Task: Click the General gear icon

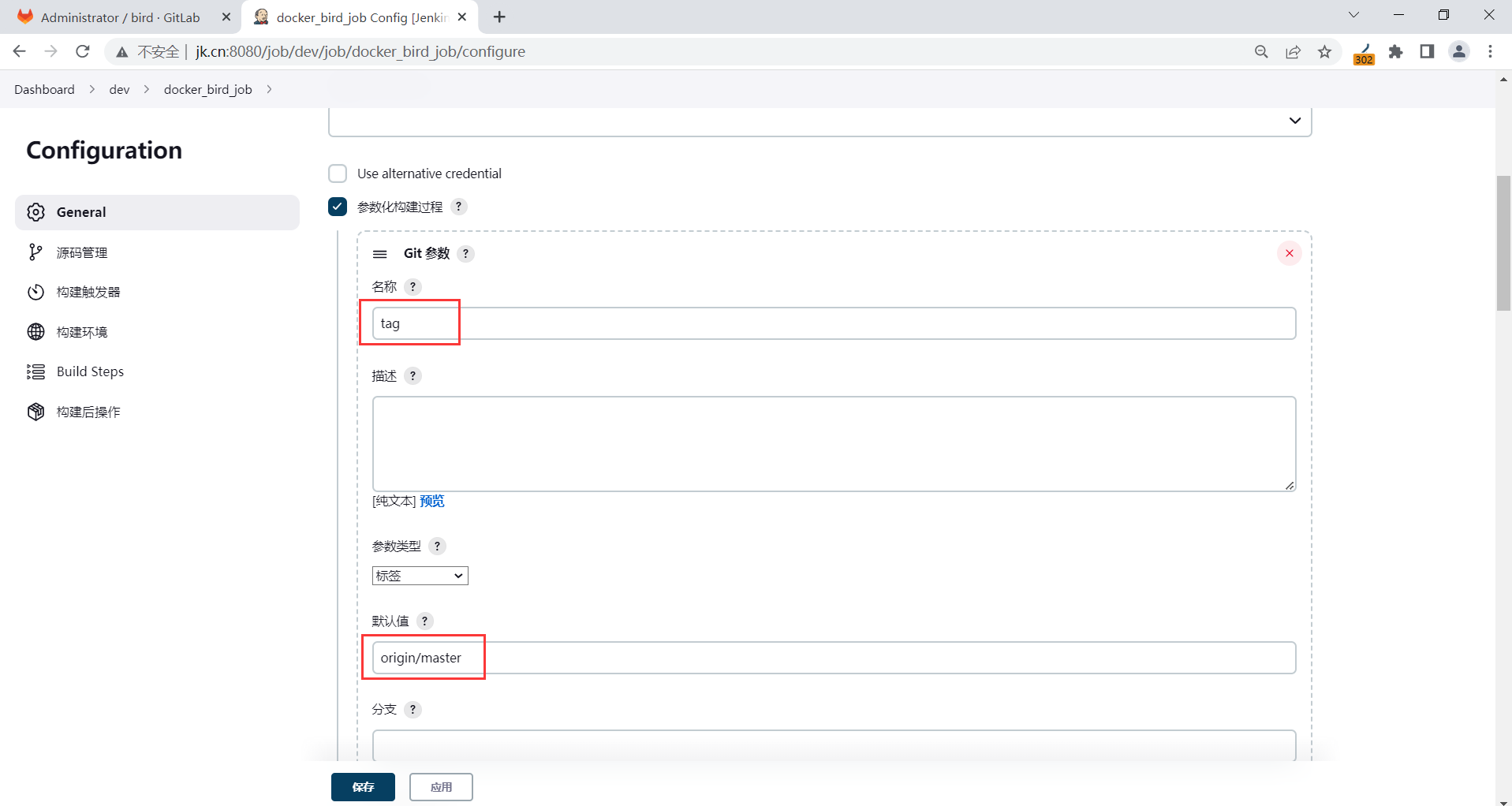Action: tap(35, 212)
